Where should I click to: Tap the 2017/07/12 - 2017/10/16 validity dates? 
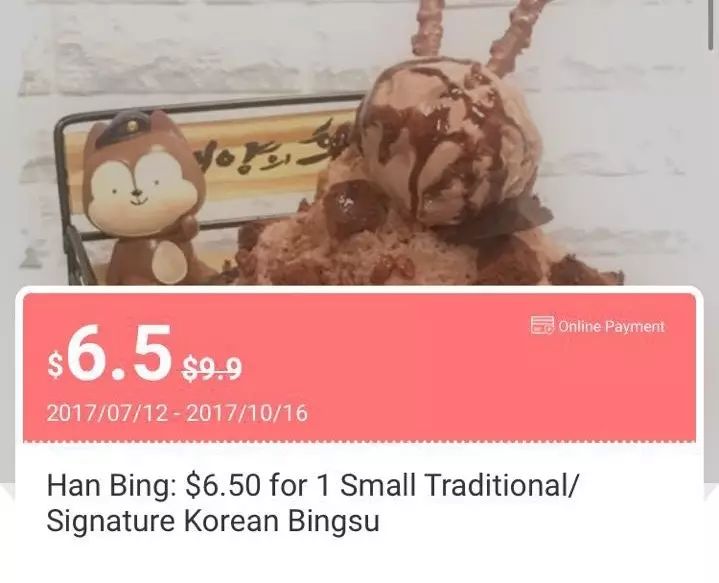(x=177, y=413)
